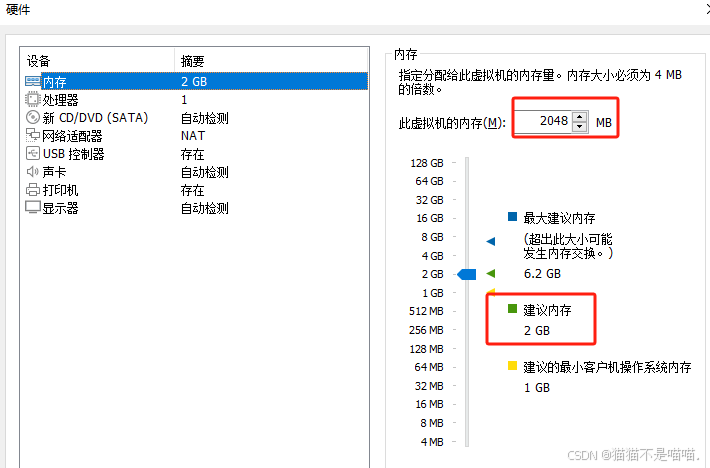Click 存在 summary in printer row
The height and width of the screenshot is (468, 710).
192,191
